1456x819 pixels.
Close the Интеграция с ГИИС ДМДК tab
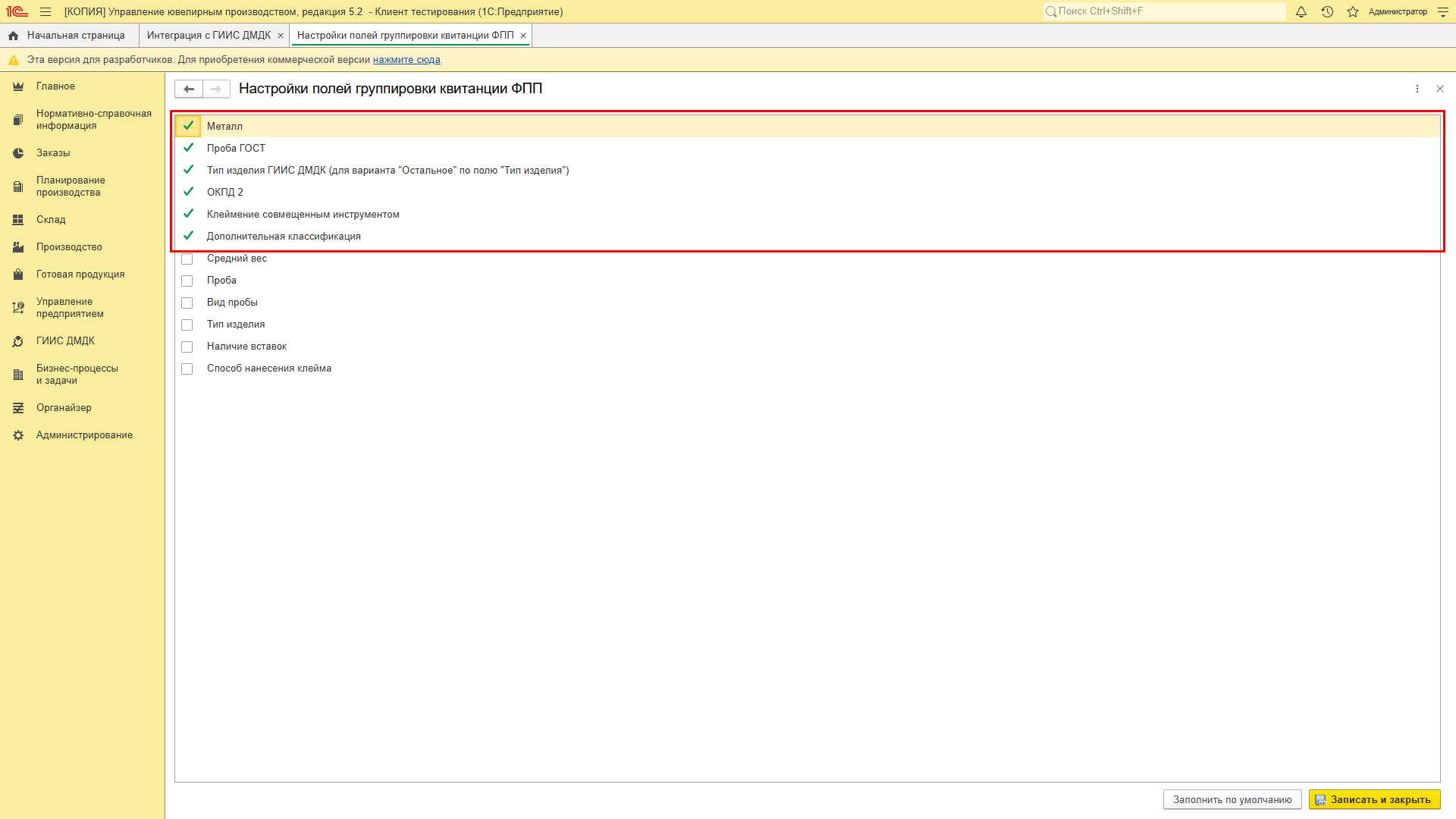pos(281,36)
